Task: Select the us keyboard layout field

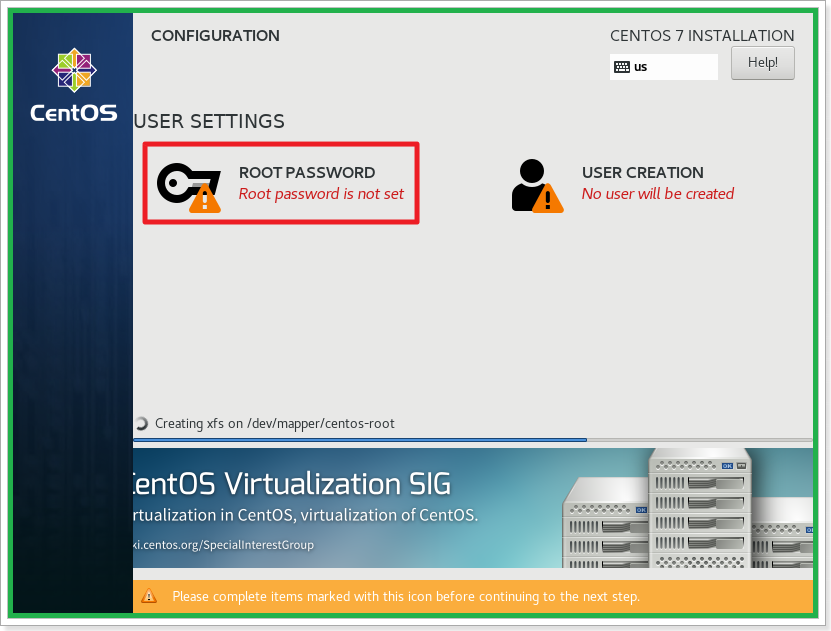Action: (664, 67)
